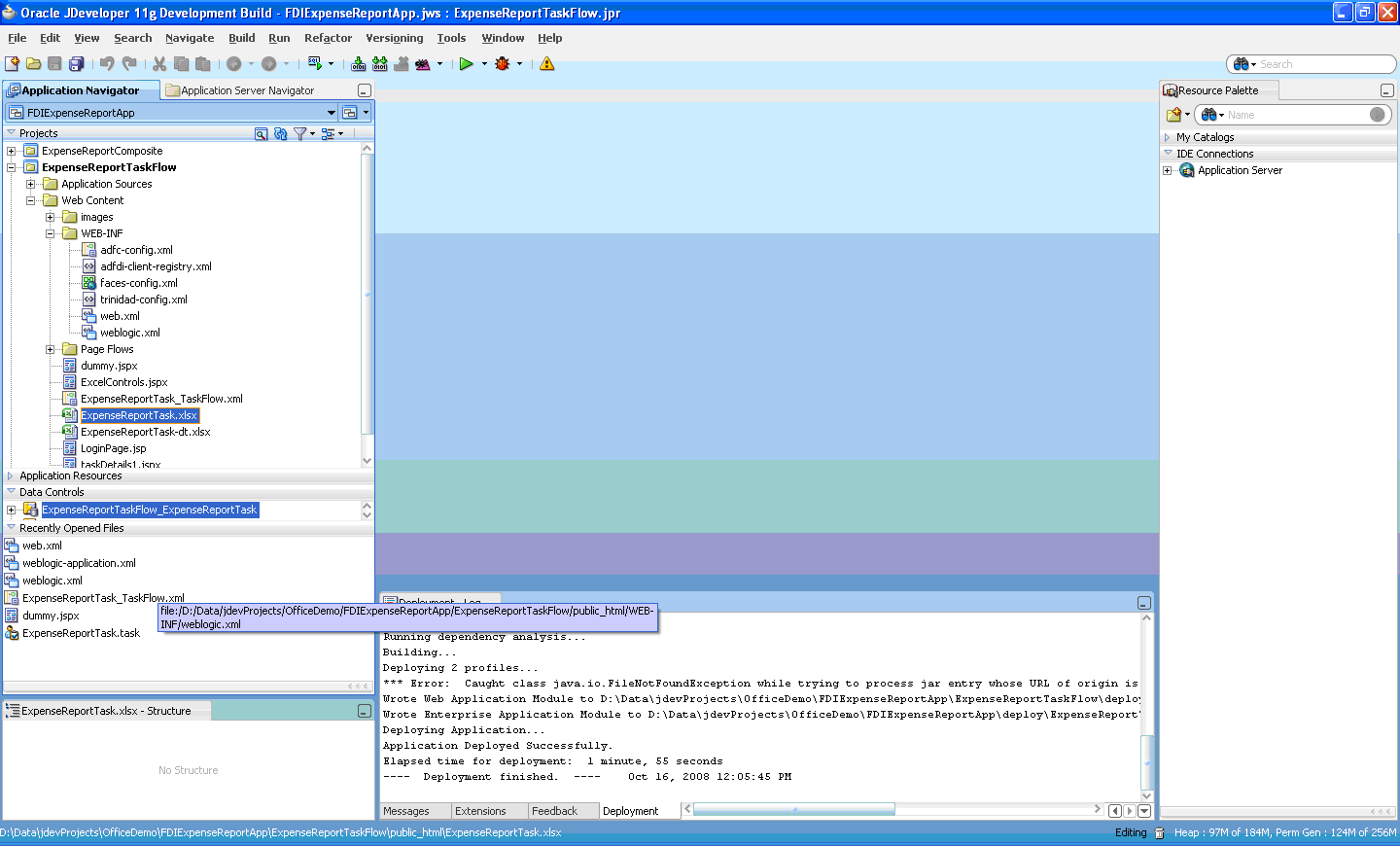This screenshot has width=1400, height=846.
Task: Select the Application Server Navigator tab
Action: click(247, 90)
